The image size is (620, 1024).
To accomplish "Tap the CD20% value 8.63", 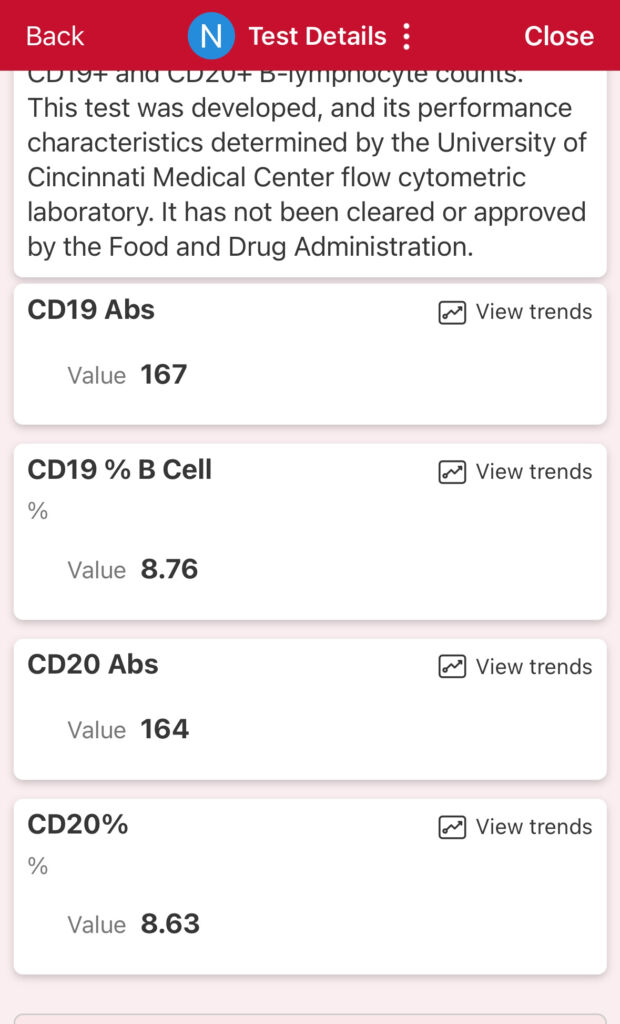I will (x=170, y=924).
